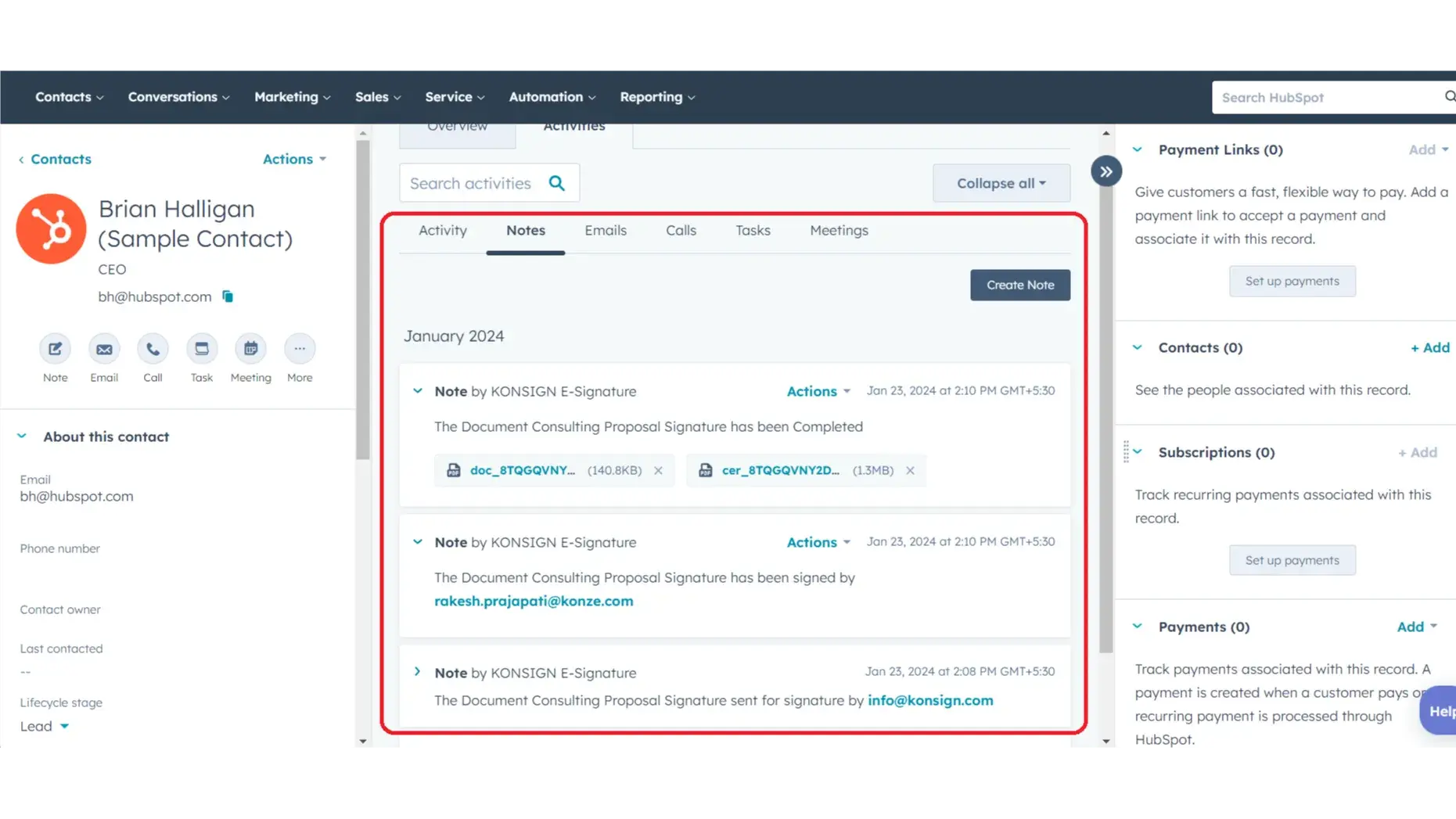This screenshot has height=819, width=1456.
Task: Switch to the Activity tab
Action: (443, 231)
